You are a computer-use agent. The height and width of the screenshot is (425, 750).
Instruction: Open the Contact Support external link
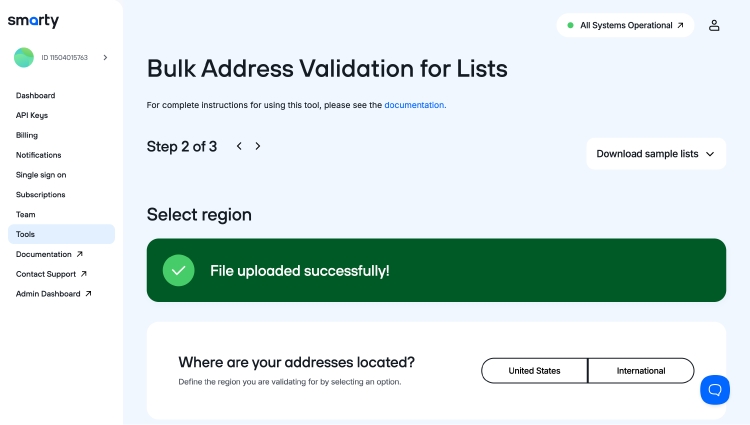click(x=51, y=274)
